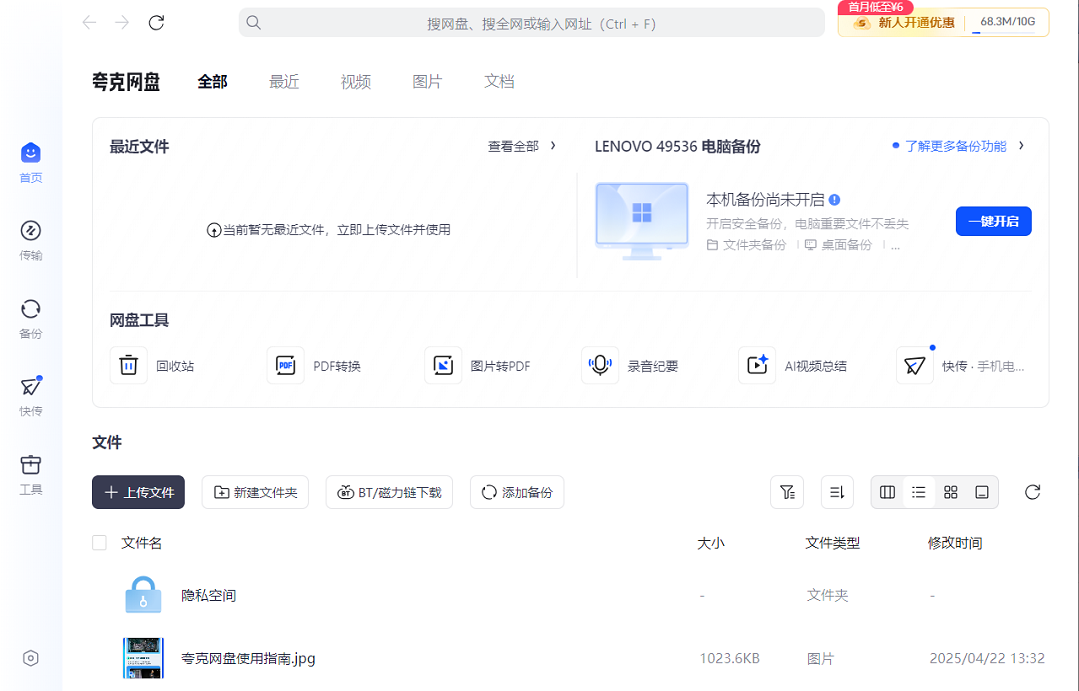Switch to the 图片 tab
This screenshot has height=691, width=1079.
427,81
